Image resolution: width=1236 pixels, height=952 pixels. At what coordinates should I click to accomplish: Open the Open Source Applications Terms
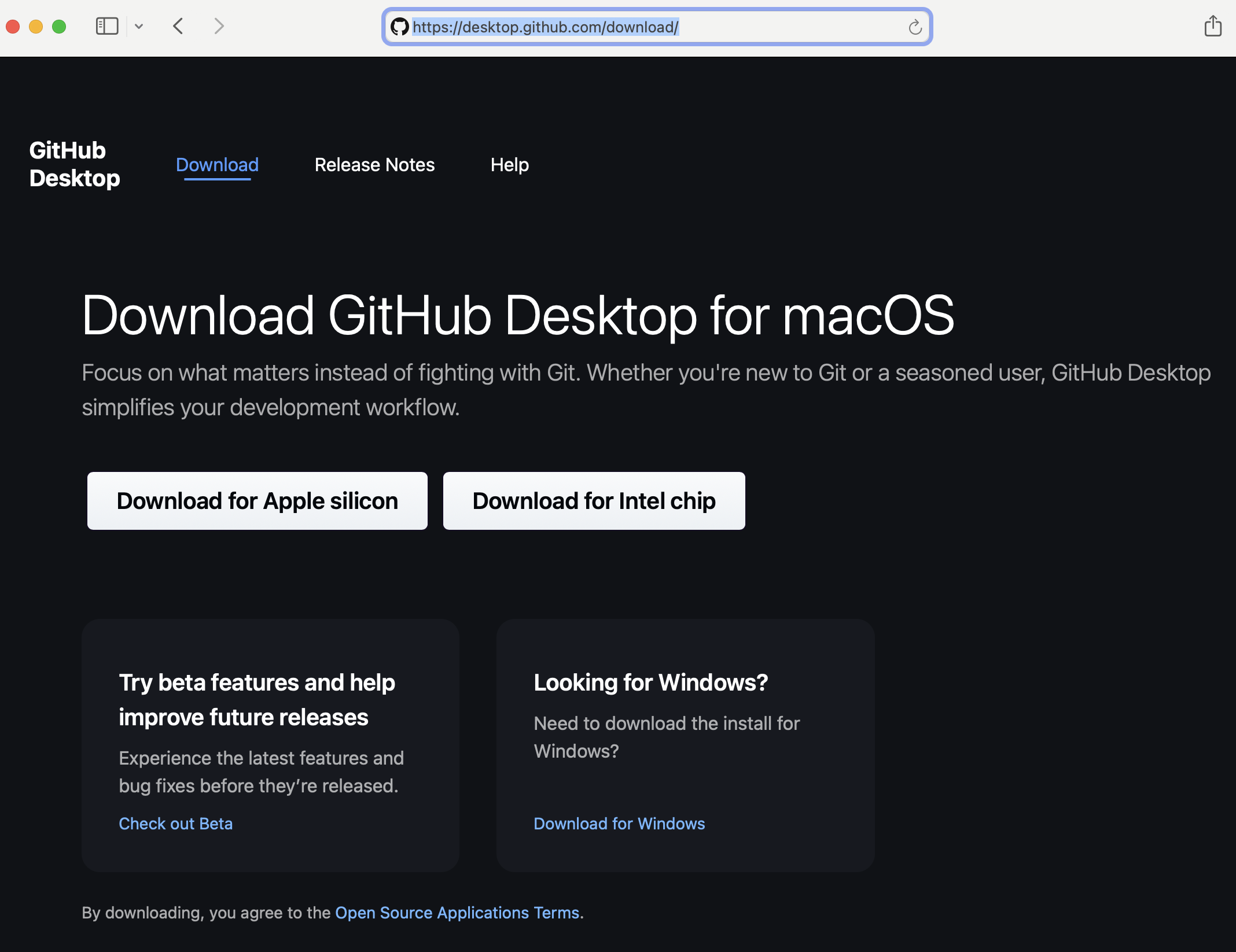click(x=458, y=913)
